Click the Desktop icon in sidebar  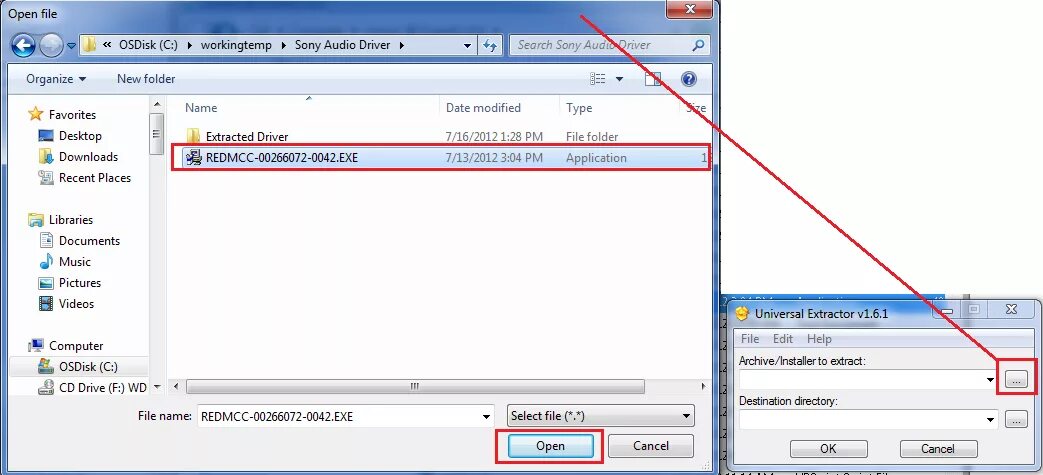46,136
